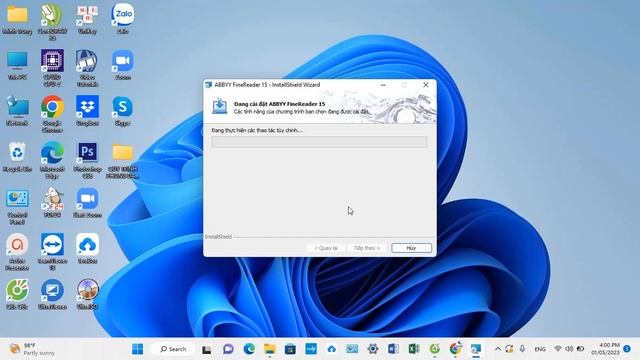Open the UltraViewer desktop shortcut

[x=52, y=294]
